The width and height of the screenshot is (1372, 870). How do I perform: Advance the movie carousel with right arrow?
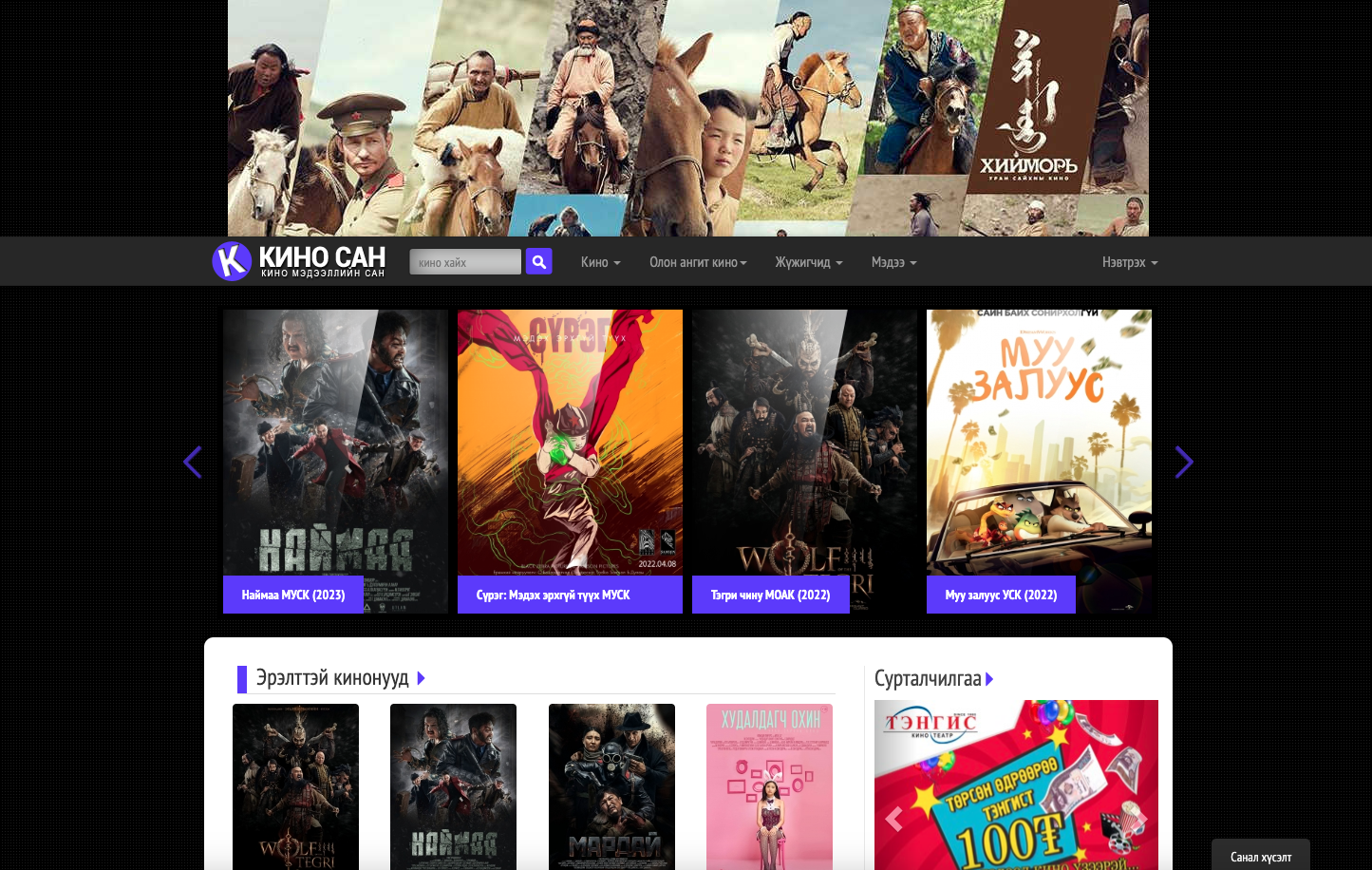tap(1183, 463)
